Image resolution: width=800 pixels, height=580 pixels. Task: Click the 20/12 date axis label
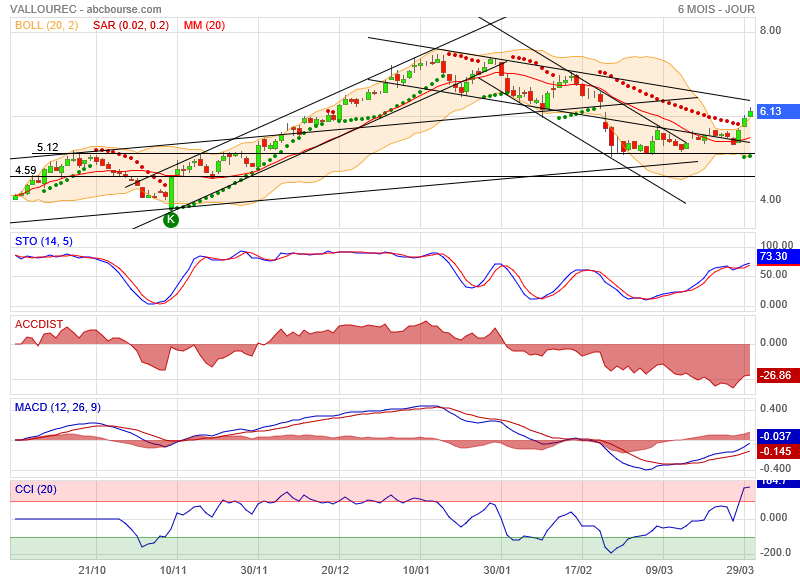click(x=335, y=570)
